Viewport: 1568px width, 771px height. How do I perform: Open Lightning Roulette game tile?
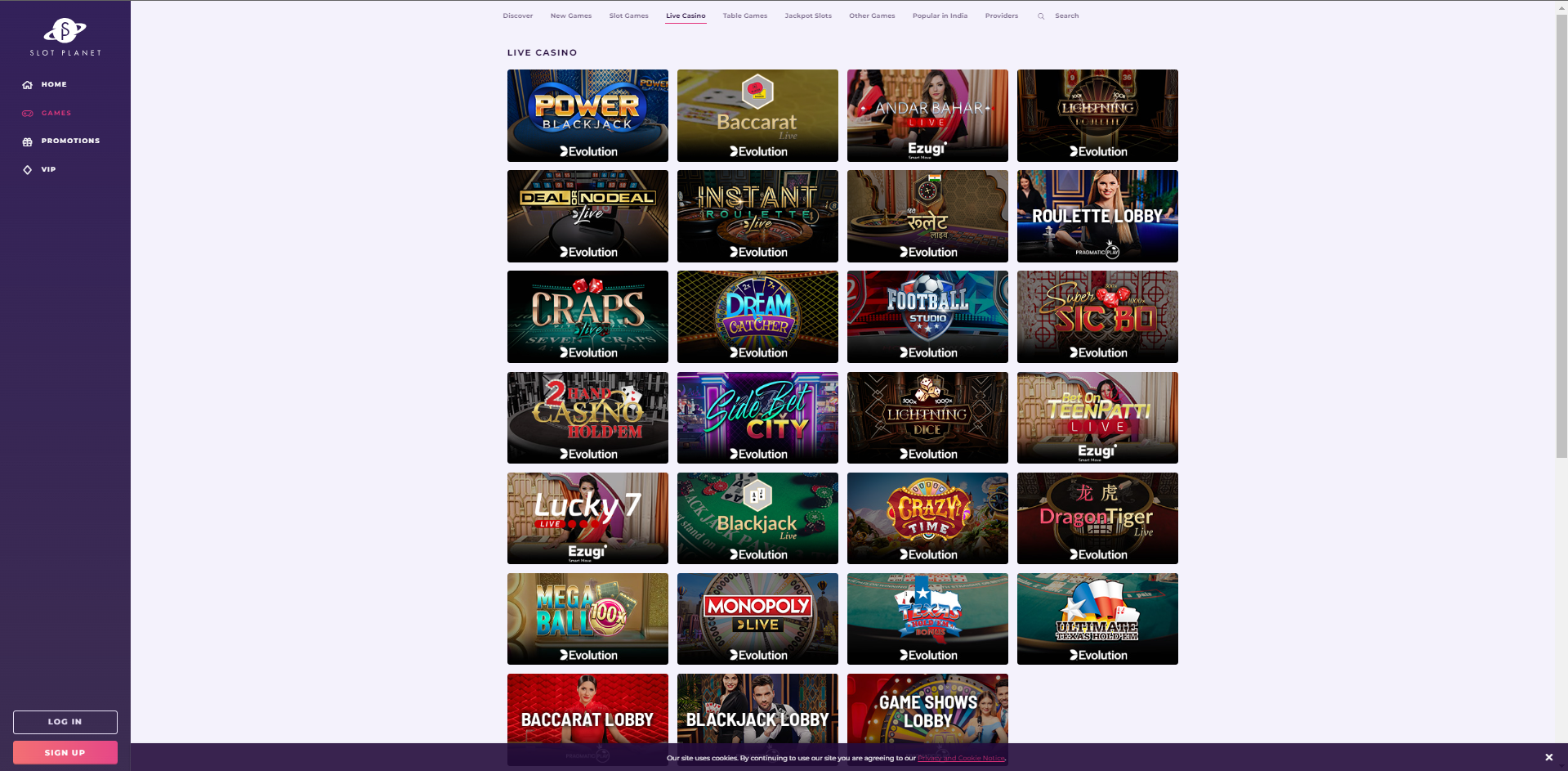point(1097,115)
